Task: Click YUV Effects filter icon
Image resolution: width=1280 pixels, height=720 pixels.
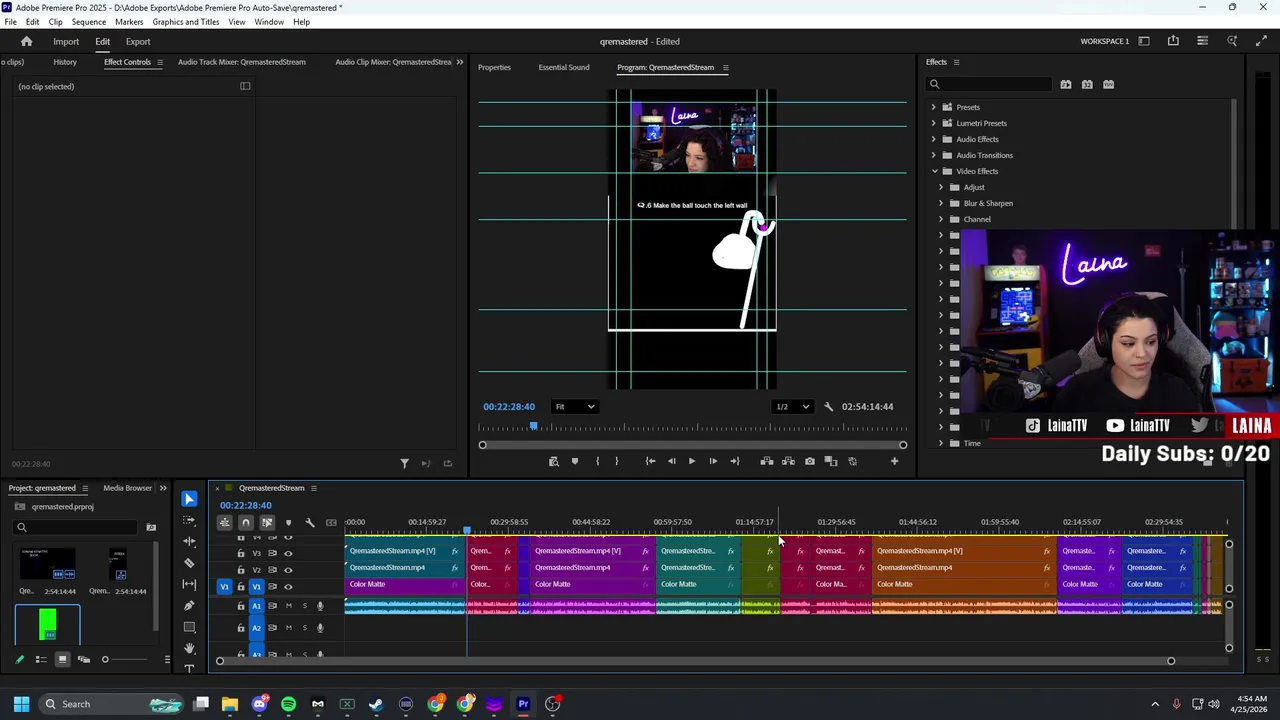Action: click(x=1108, y=84)
